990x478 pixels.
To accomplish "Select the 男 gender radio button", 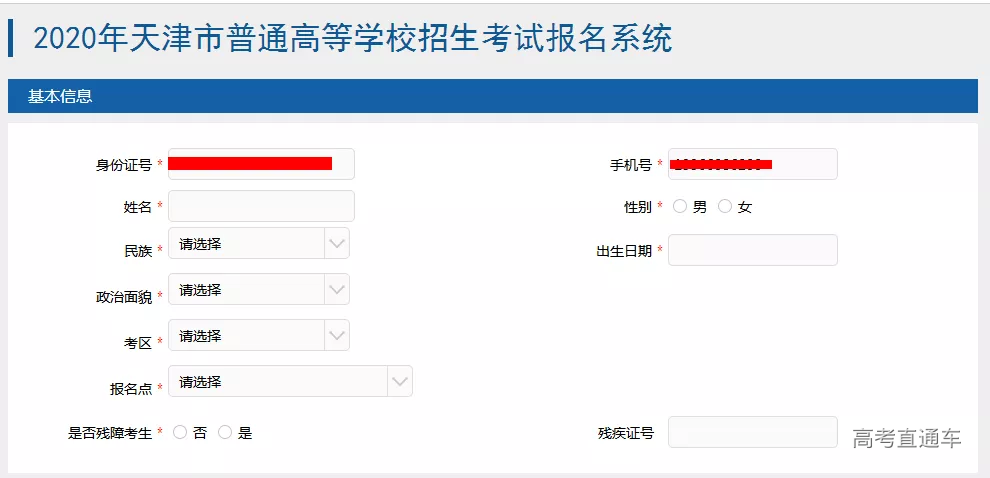I will coord(680,207).
